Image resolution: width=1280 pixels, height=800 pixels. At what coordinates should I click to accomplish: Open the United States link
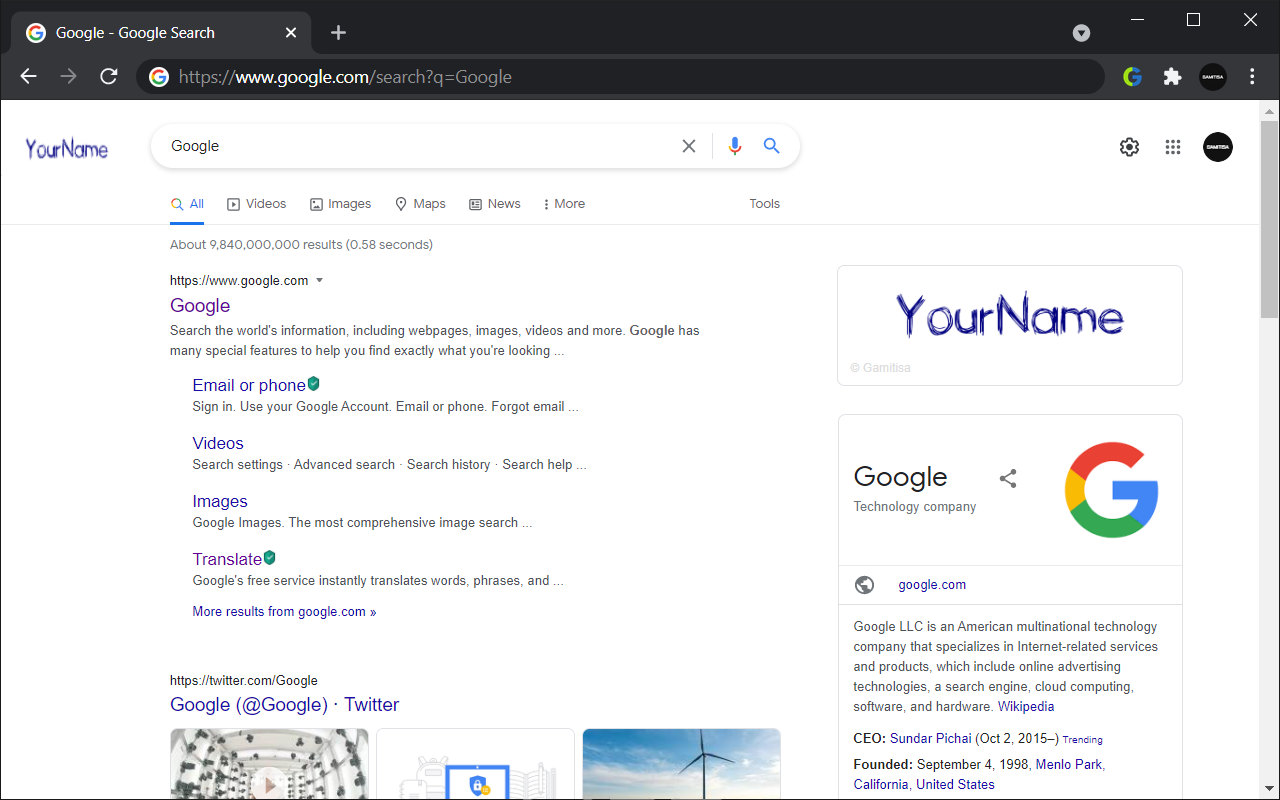click(955, 785)
